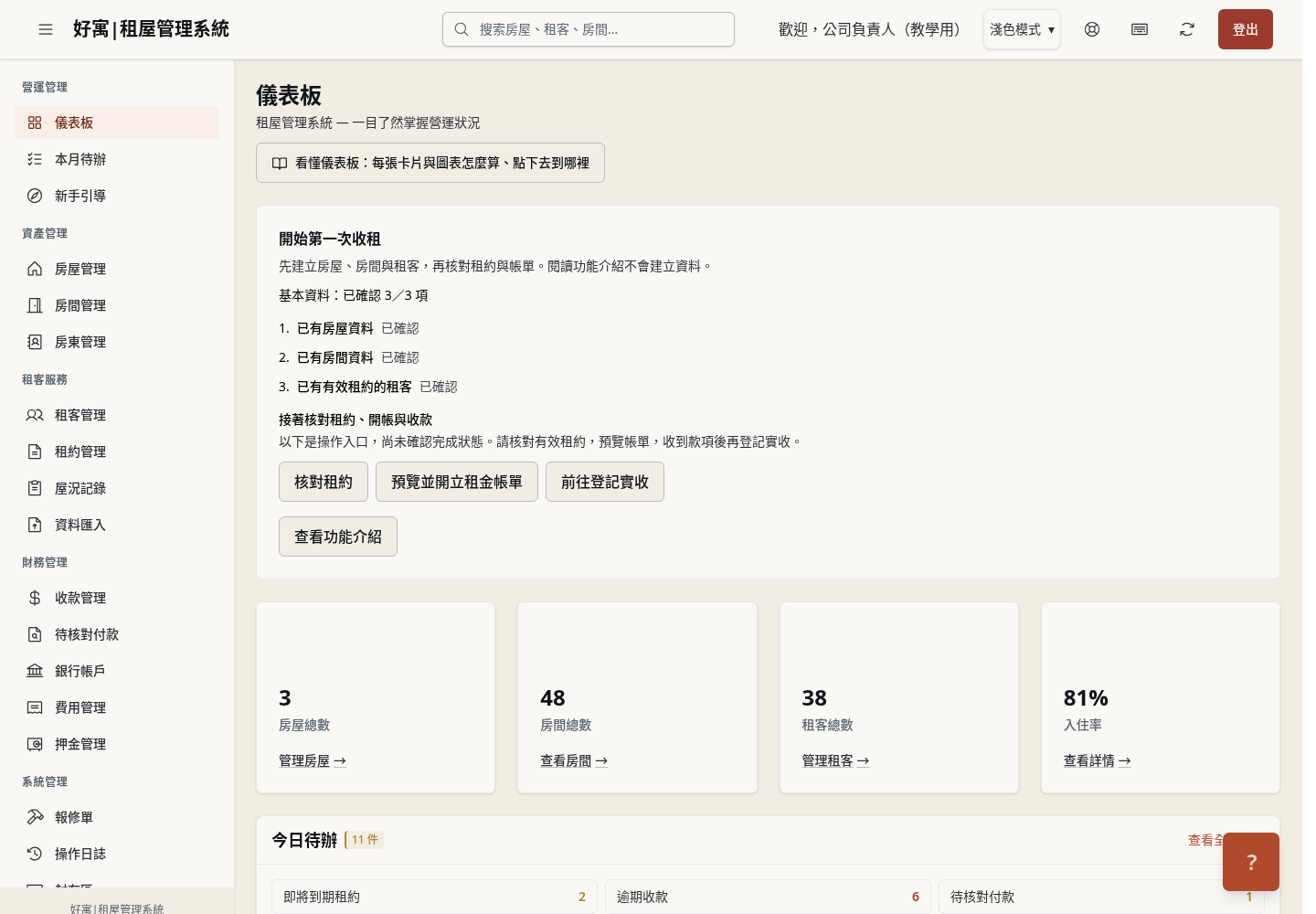This screenshot has width=1316, height=914.
Task: Click 查看功能介紹 button
Action: point(338,537)
